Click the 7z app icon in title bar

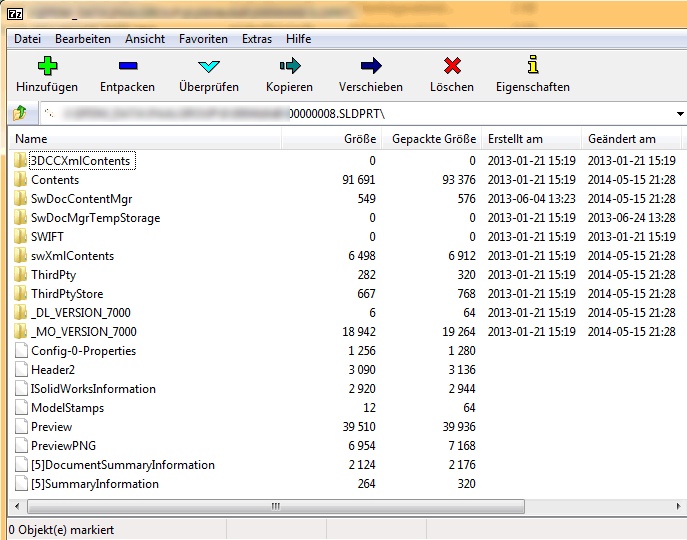coord(15,14)
